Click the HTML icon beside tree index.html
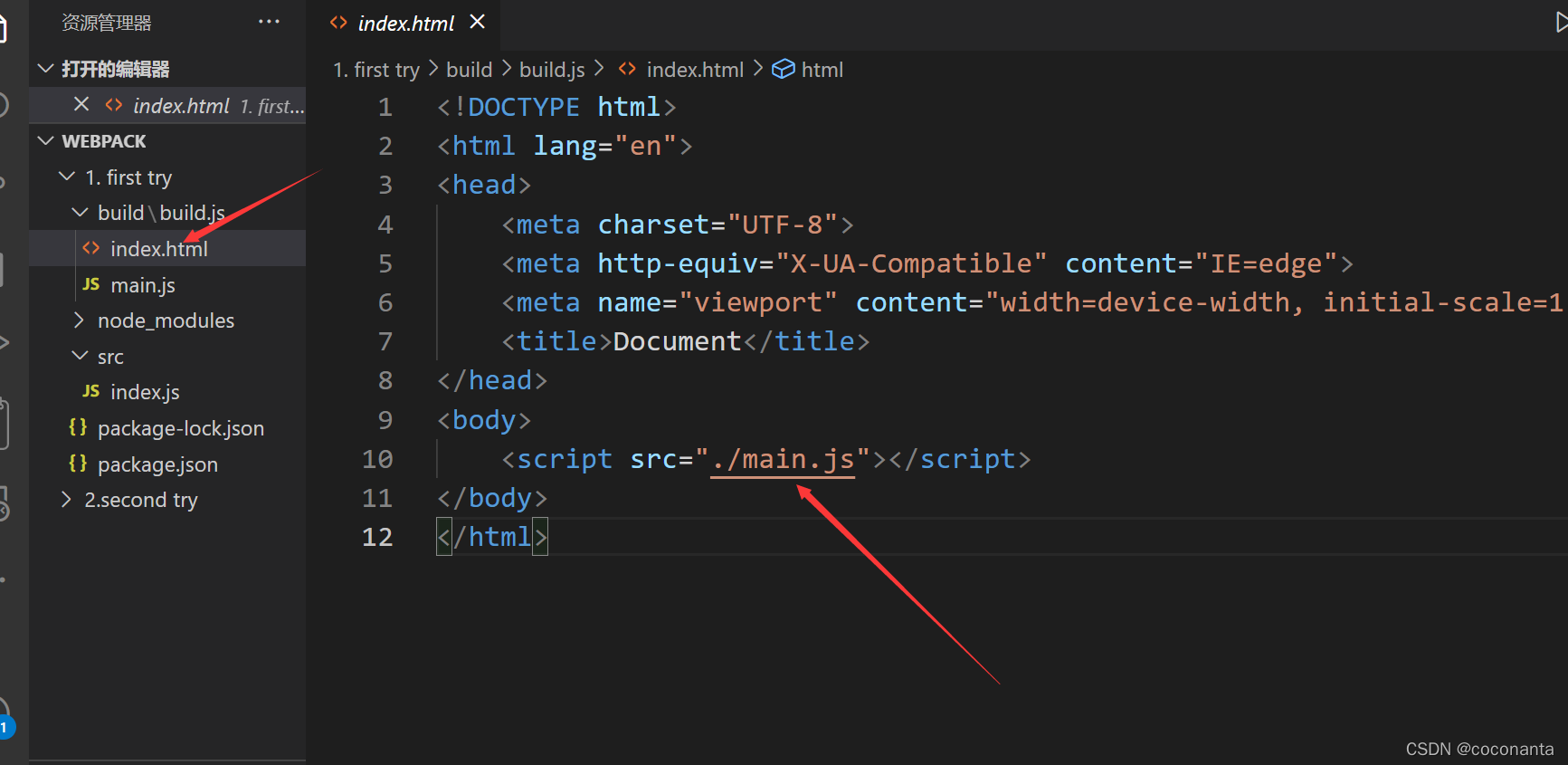Screen dimensions: 1568x765 point(90,248)
